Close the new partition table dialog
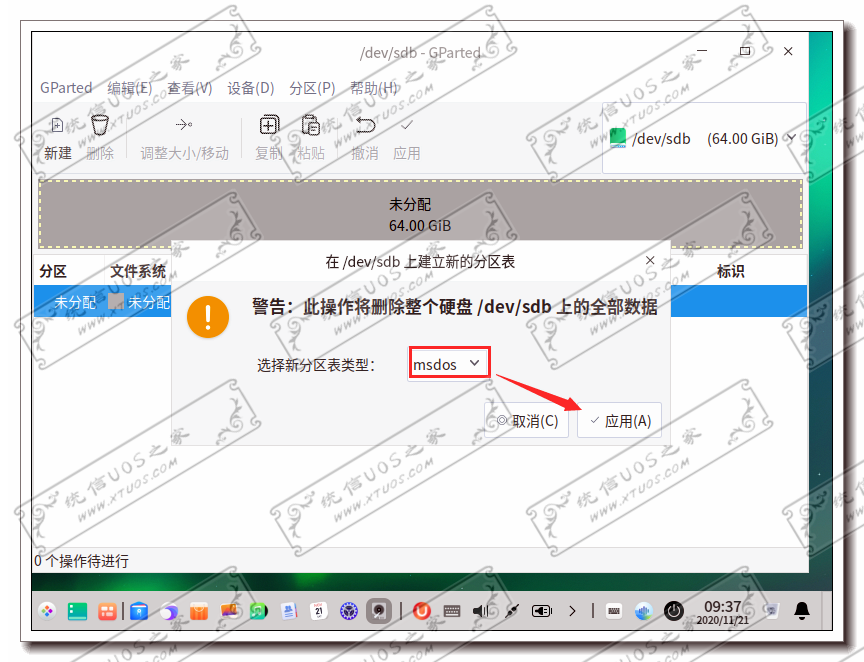The image size is (864, 662). coord(650,260)
